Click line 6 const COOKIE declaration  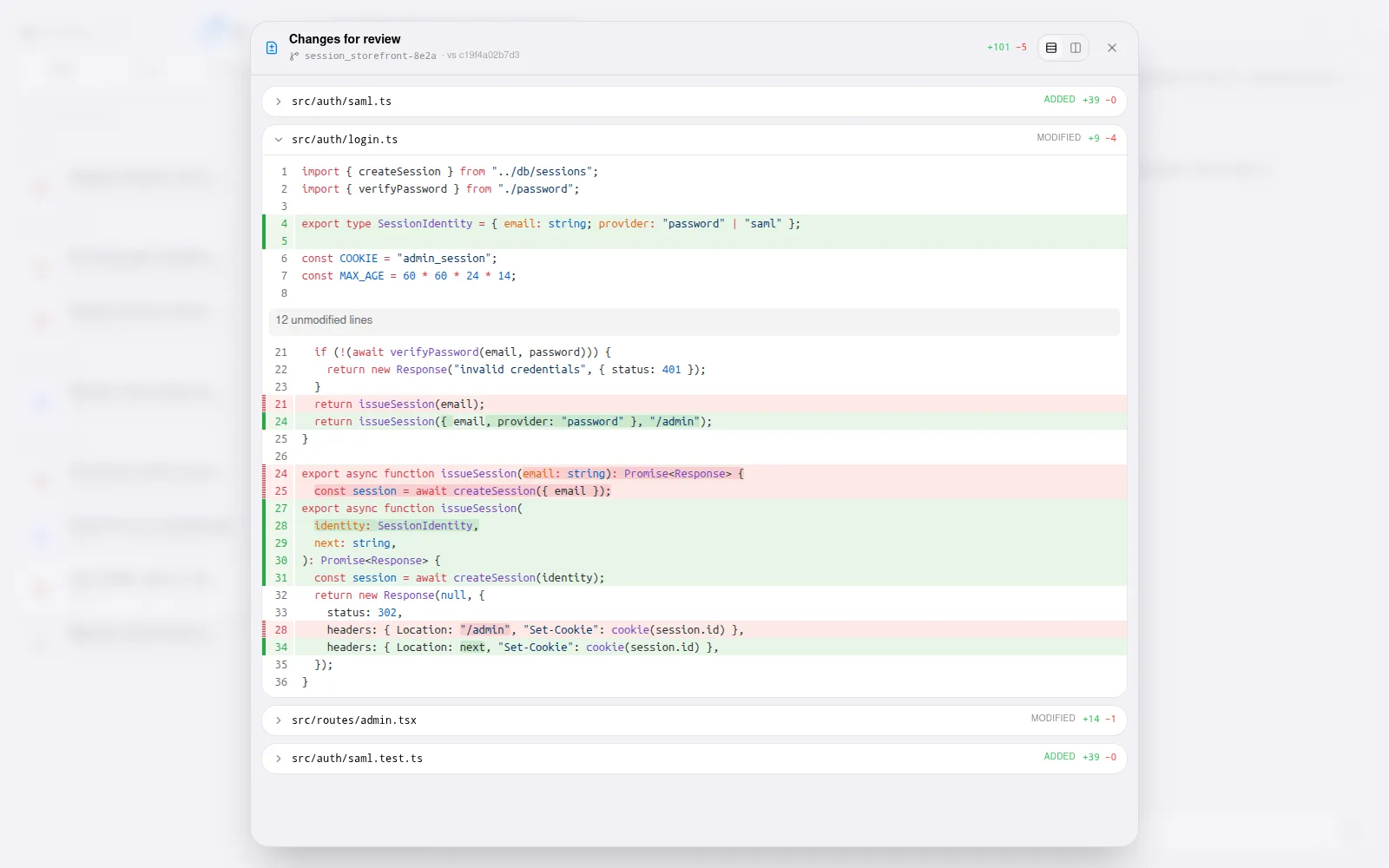pos(694,259)
